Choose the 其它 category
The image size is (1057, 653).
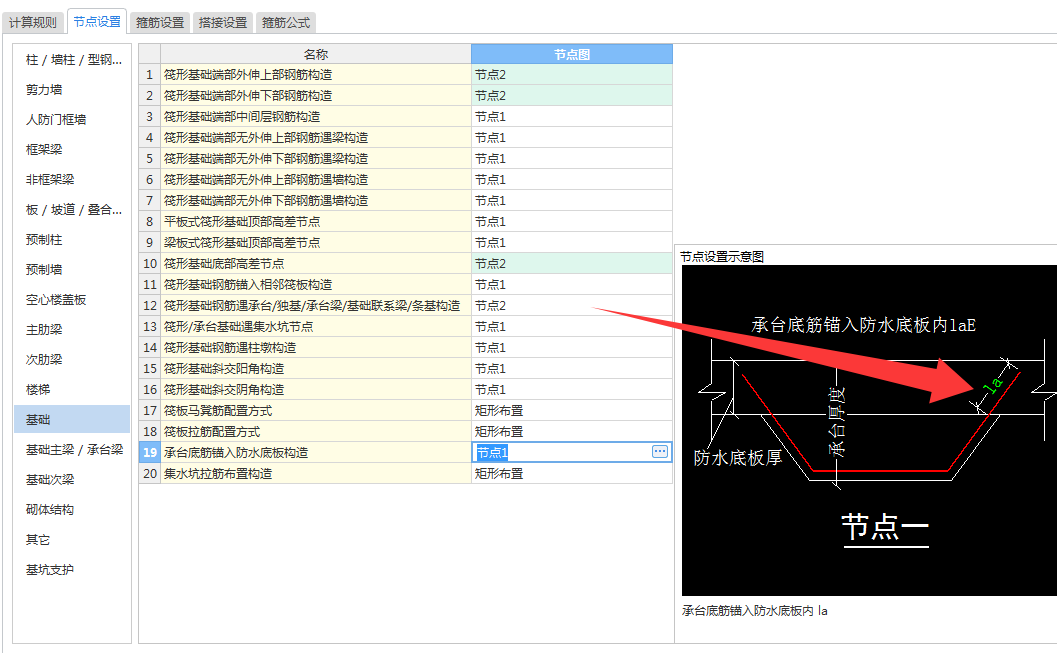click(73, 539)
